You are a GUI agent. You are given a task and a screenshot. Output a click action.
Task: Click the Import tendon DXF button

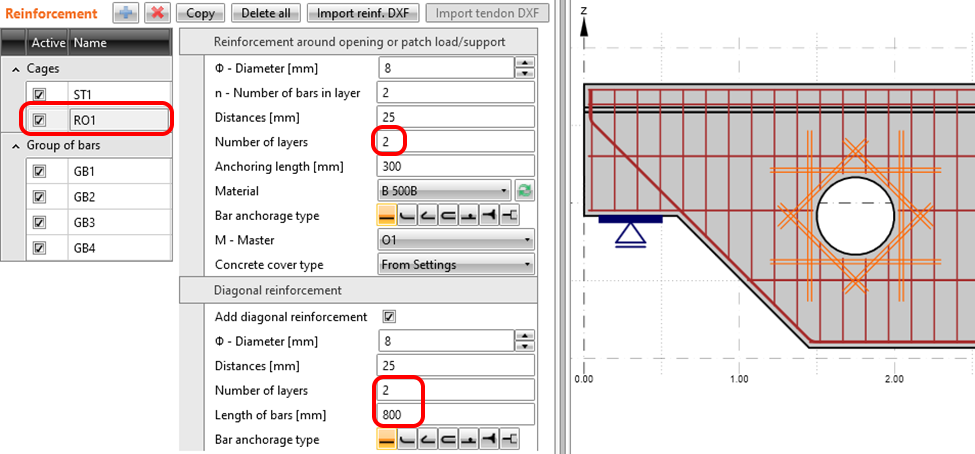point(488,13)
